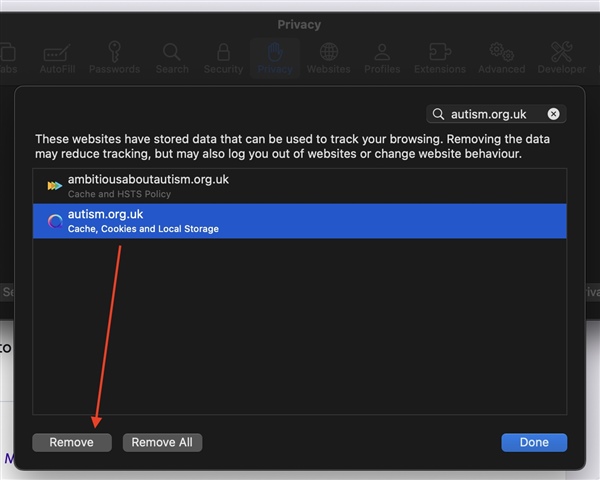Select the autism.org.uk row
600x480 pixels.
300,221
